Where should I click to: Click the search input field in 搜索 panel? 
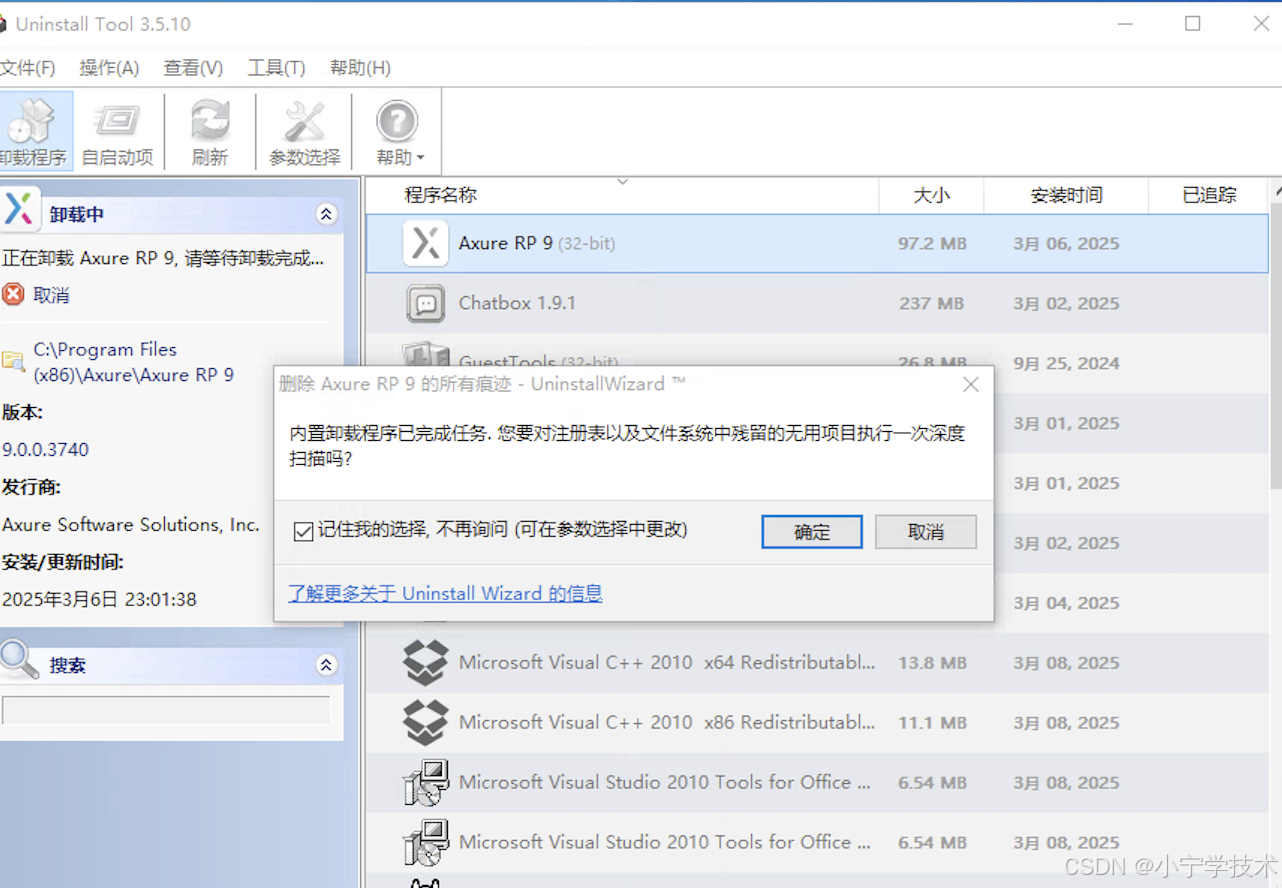166,710
